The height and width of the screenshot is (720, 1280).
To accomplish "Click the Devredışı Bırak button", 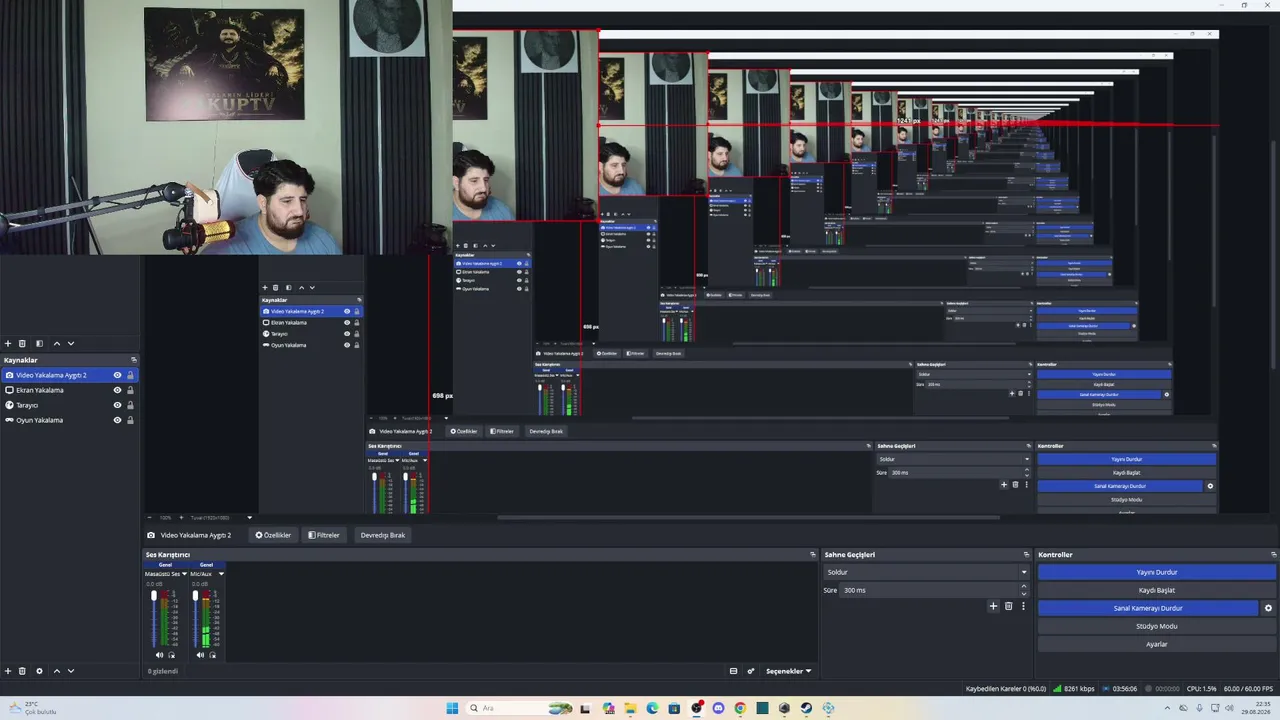I will tap(383, 535).
